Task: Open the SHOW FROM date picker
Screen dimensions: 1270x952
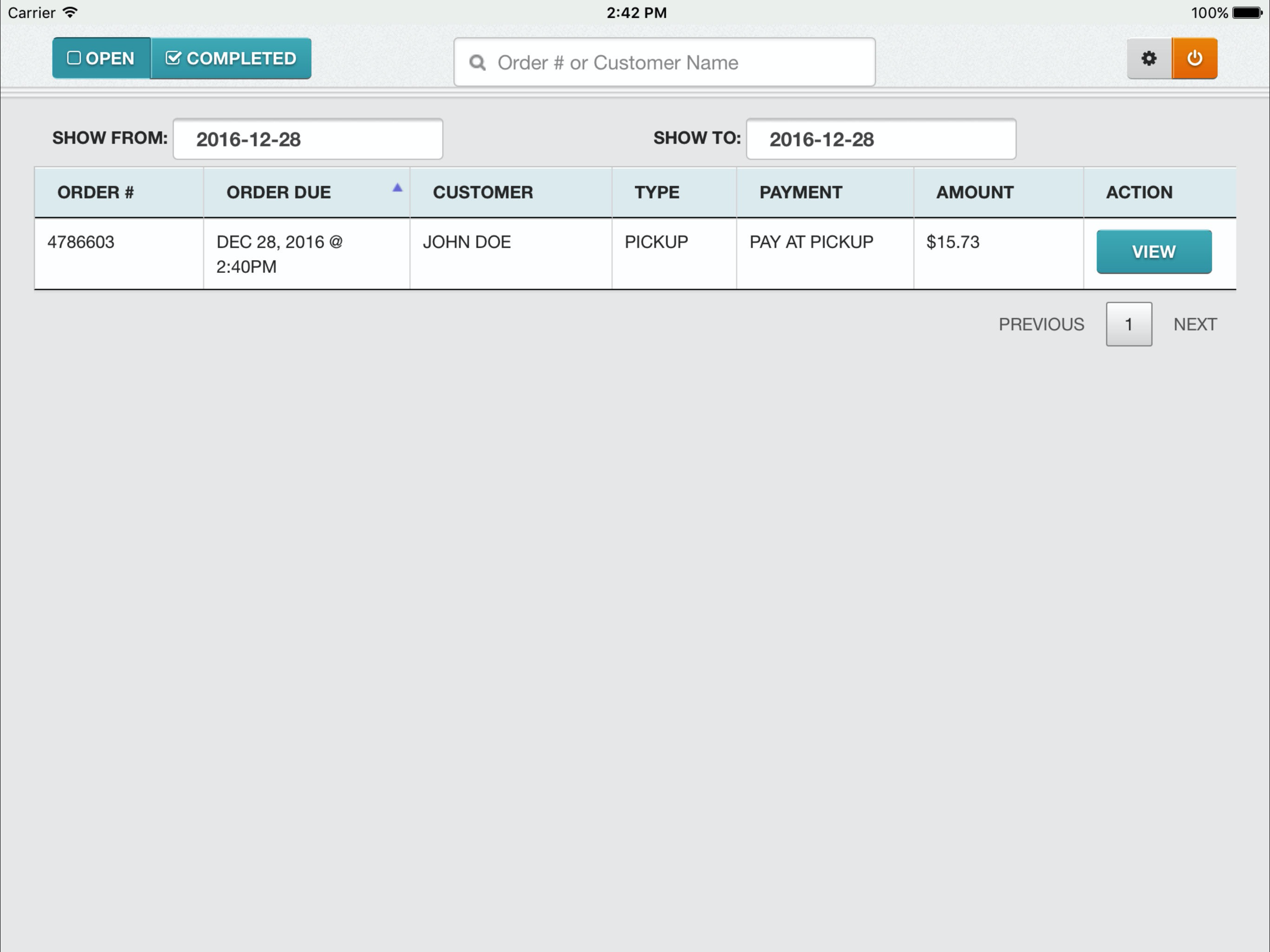Action: (x=308, y=139)
